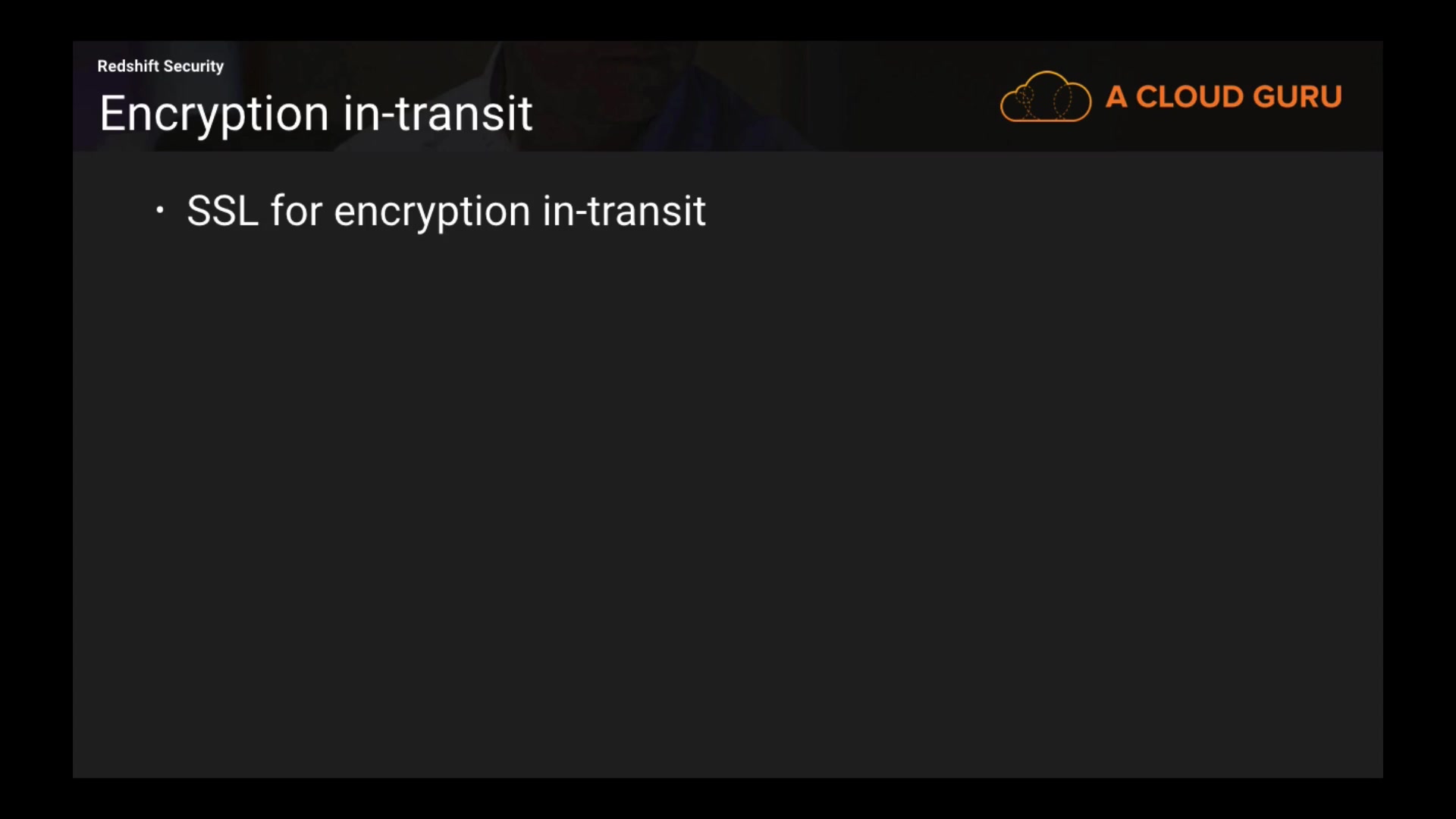Viewport: 1456px width, 819px height.
Task: Click the word SSL in the bullet
Action: [222, 211]
